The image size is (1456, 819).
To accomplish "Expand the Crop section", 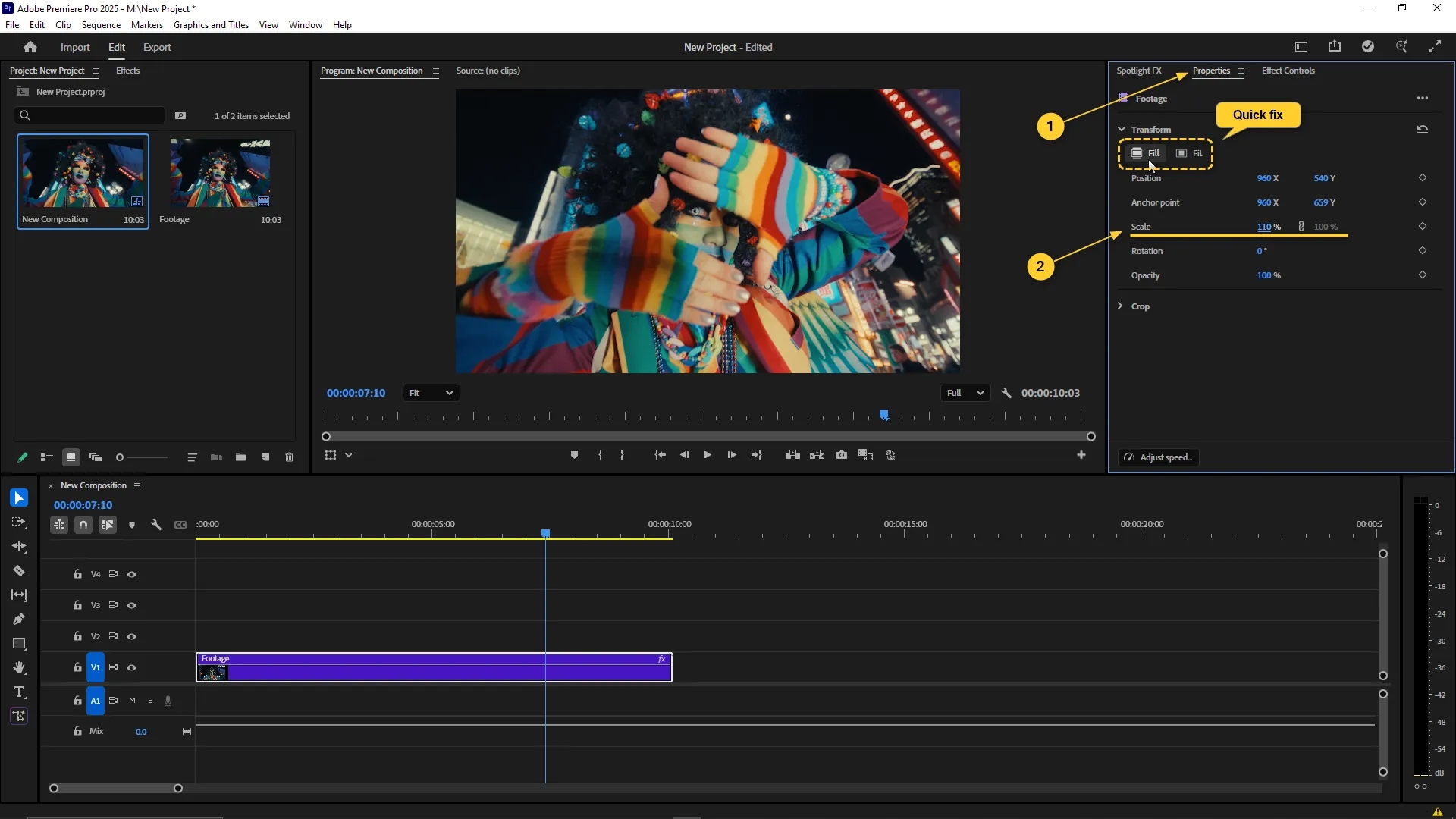I will 1120,306.
